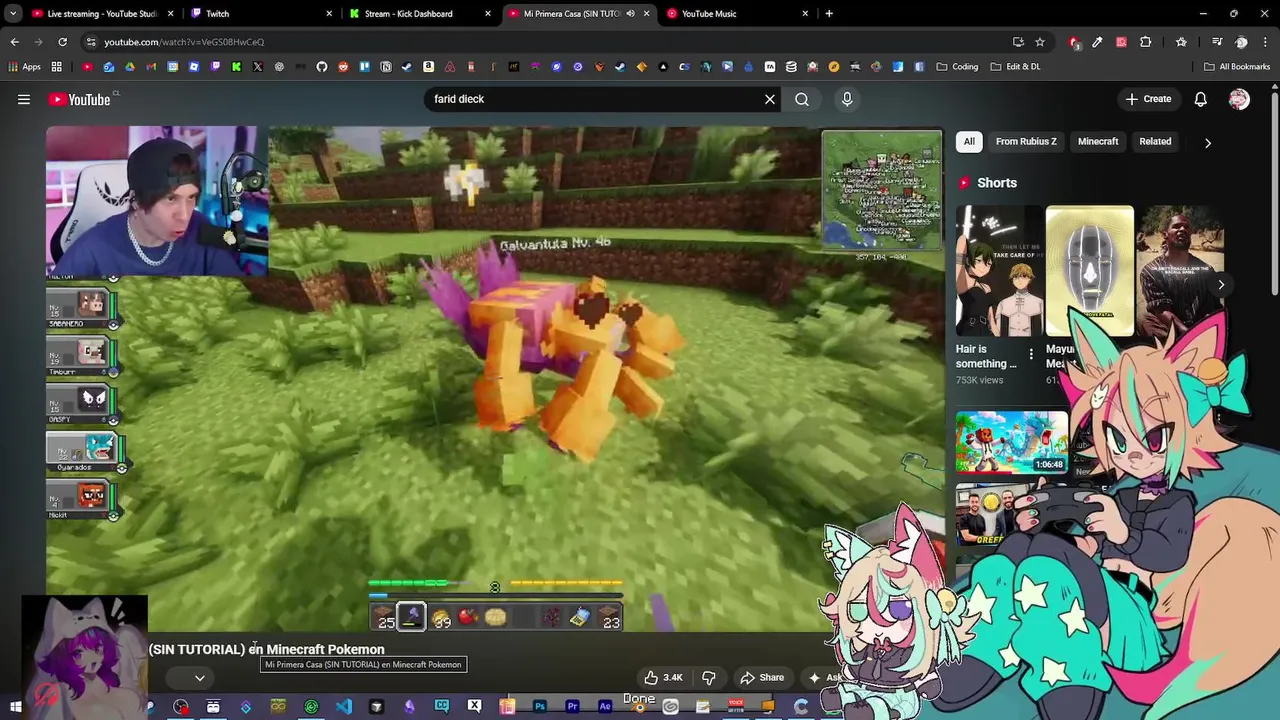Start voice search with the microphone icon
The width and height of the screenshot is (1280, 720).
pos(847,99)
